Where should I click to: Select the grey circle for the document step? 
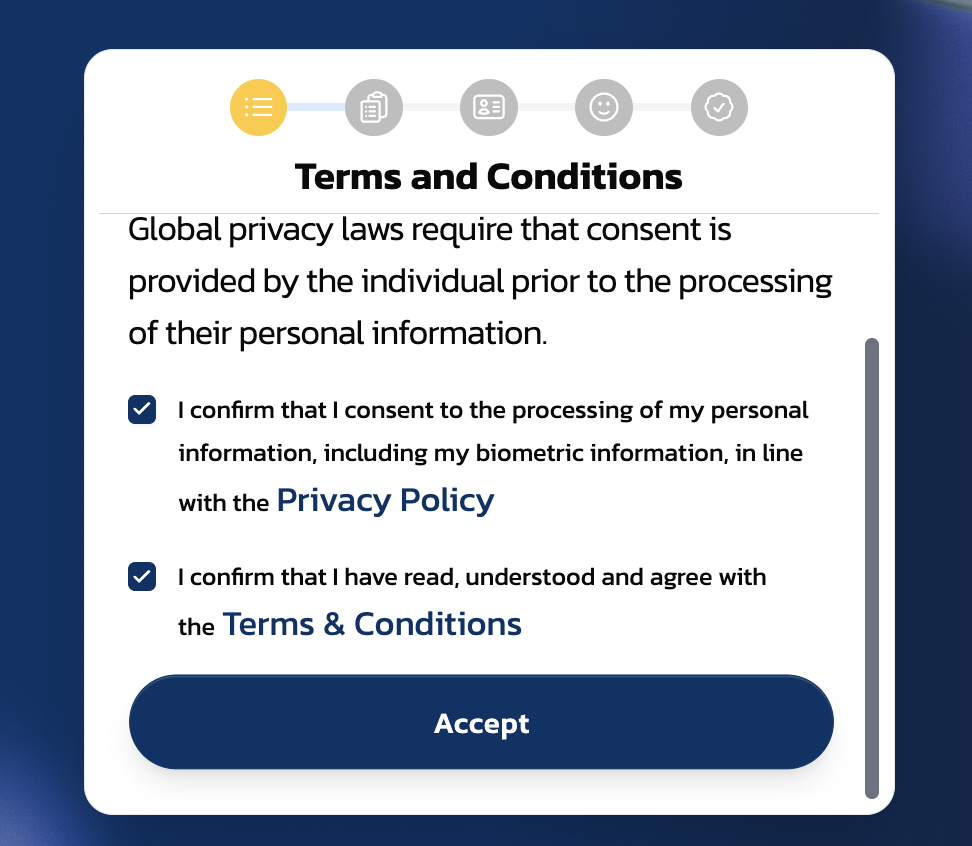point(373,107)
